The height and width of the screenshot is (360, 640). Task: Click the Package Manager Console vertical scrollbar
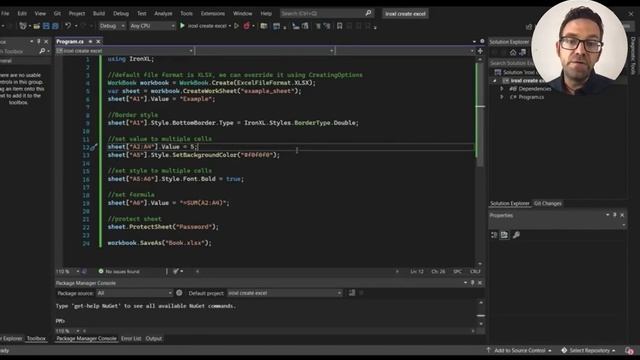pos(481,313)
